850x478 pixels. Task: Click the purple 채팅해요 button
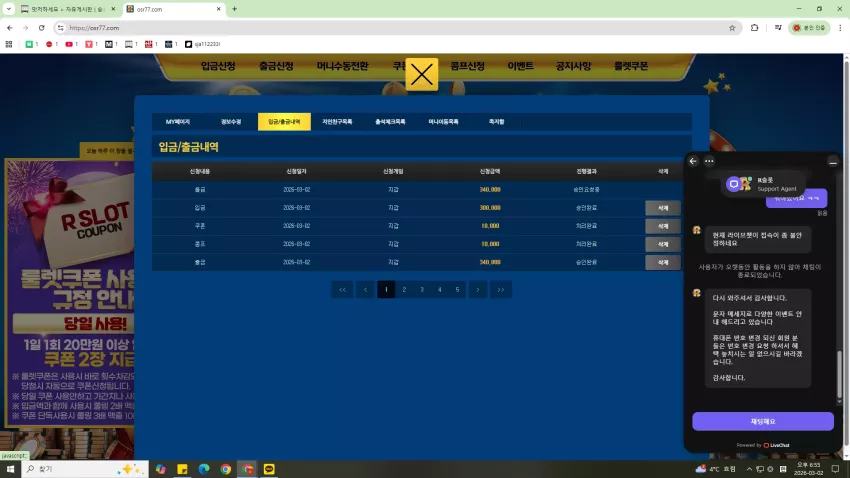click(763, 421)
